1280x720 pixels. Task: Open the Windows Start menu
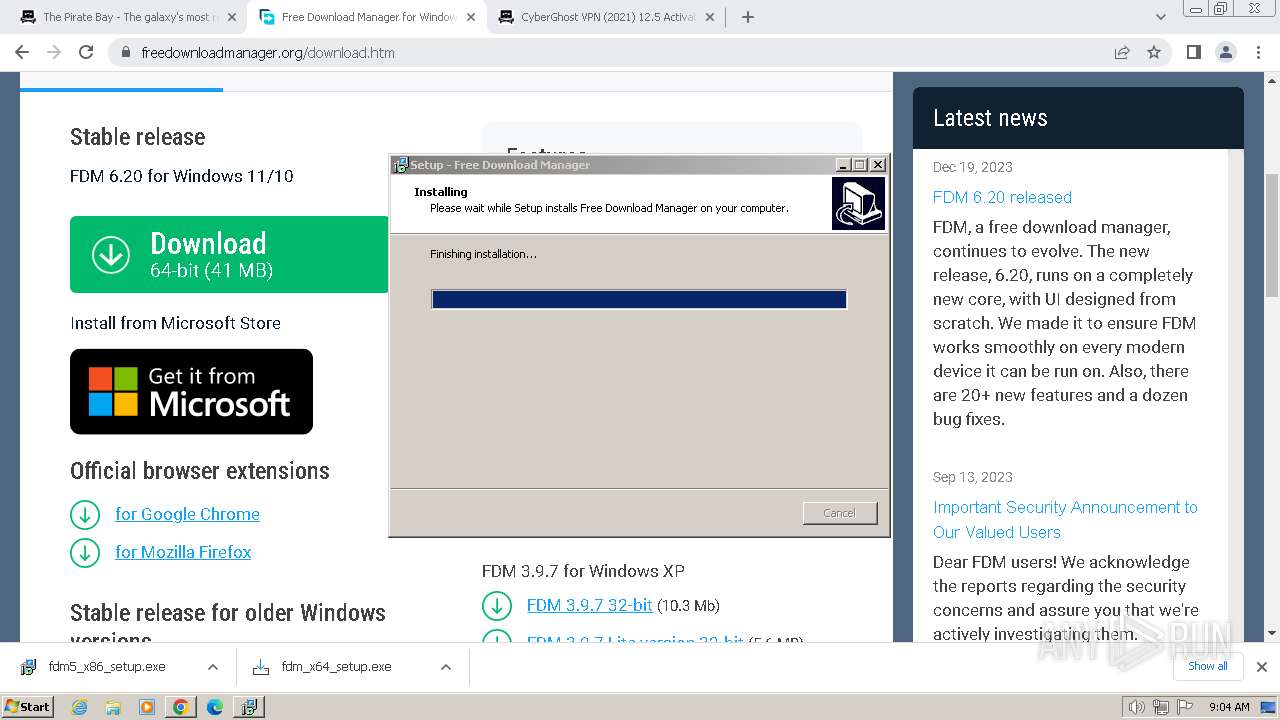point(28,707)
